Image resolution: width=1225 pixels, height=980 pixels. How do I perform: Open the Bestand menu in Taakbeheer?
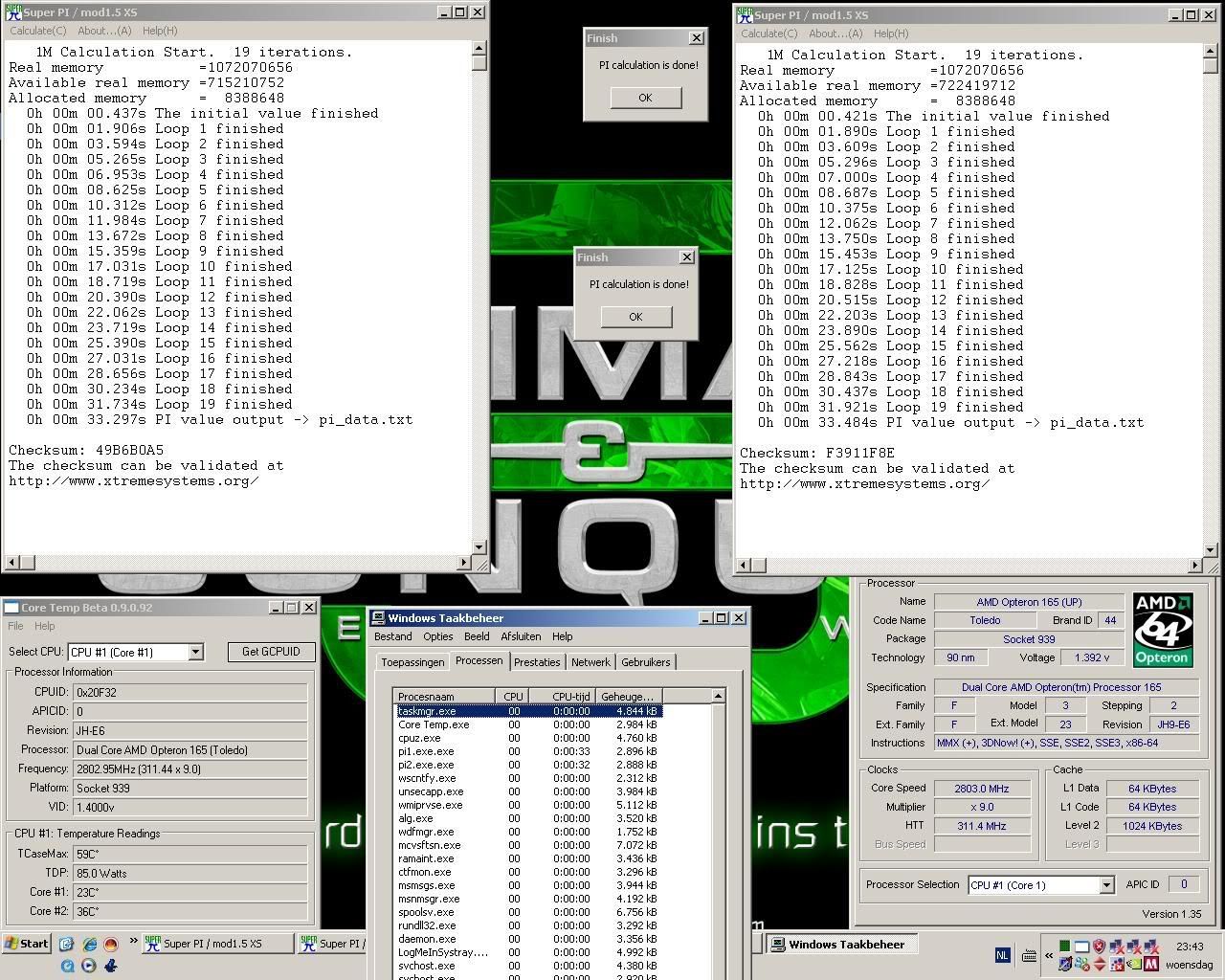[x=393, y=636]
